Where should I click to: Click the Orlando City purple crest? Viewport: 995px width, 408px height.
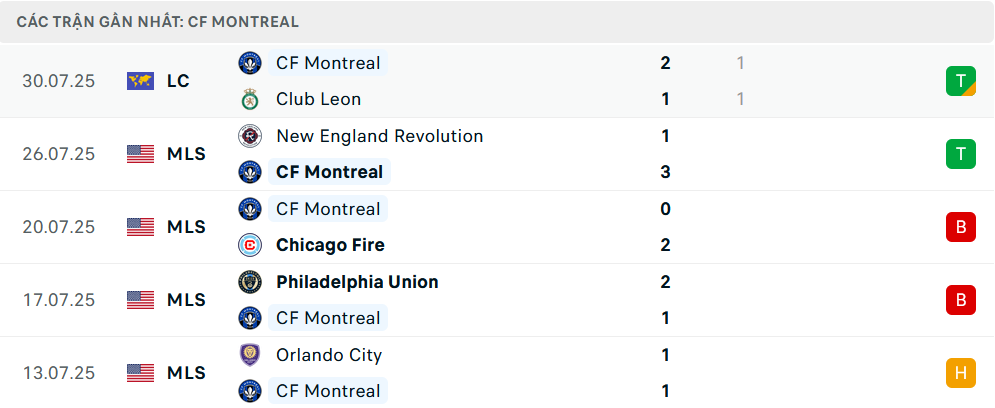pyautogui.click(x=249, y=355)
